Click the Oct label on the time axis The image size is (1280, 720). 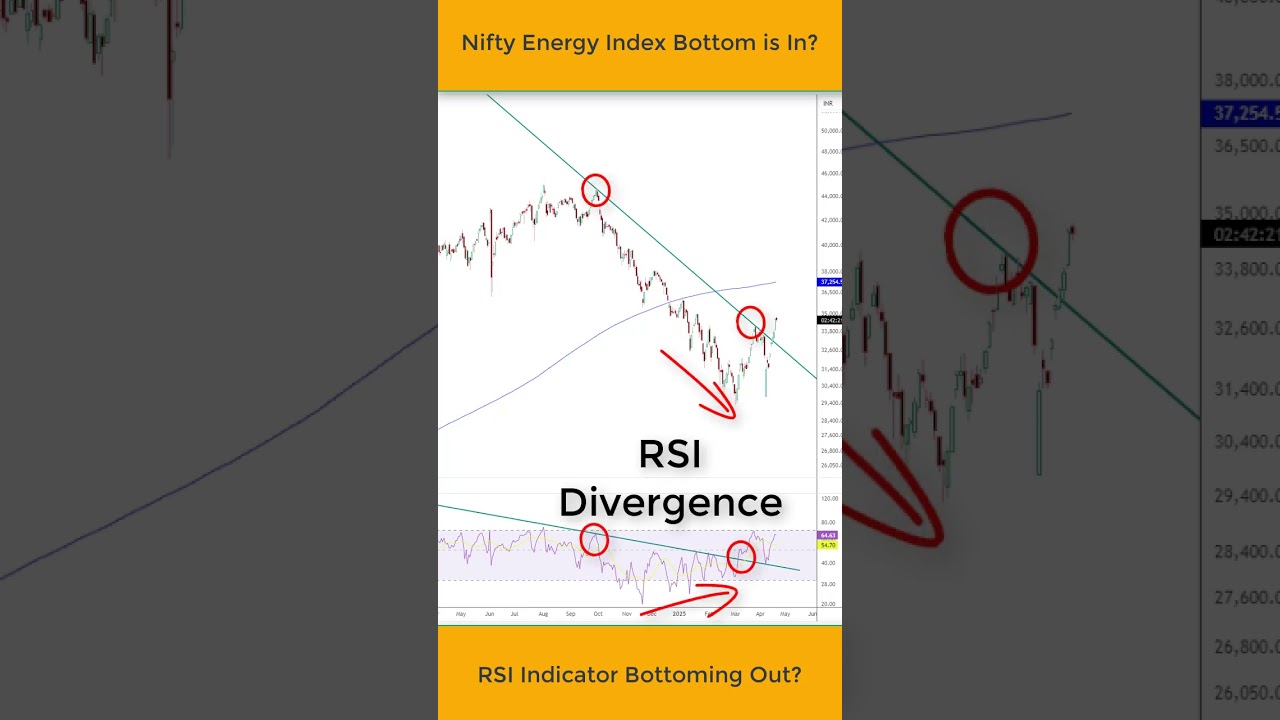coord(598,614)
